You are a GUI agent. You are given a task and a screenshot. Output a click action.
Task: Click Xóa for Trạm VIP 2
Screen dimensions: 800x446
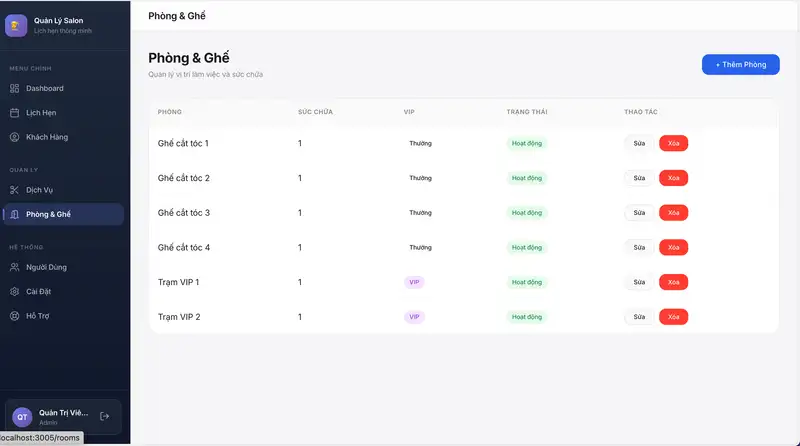click(x=673, y=317)
